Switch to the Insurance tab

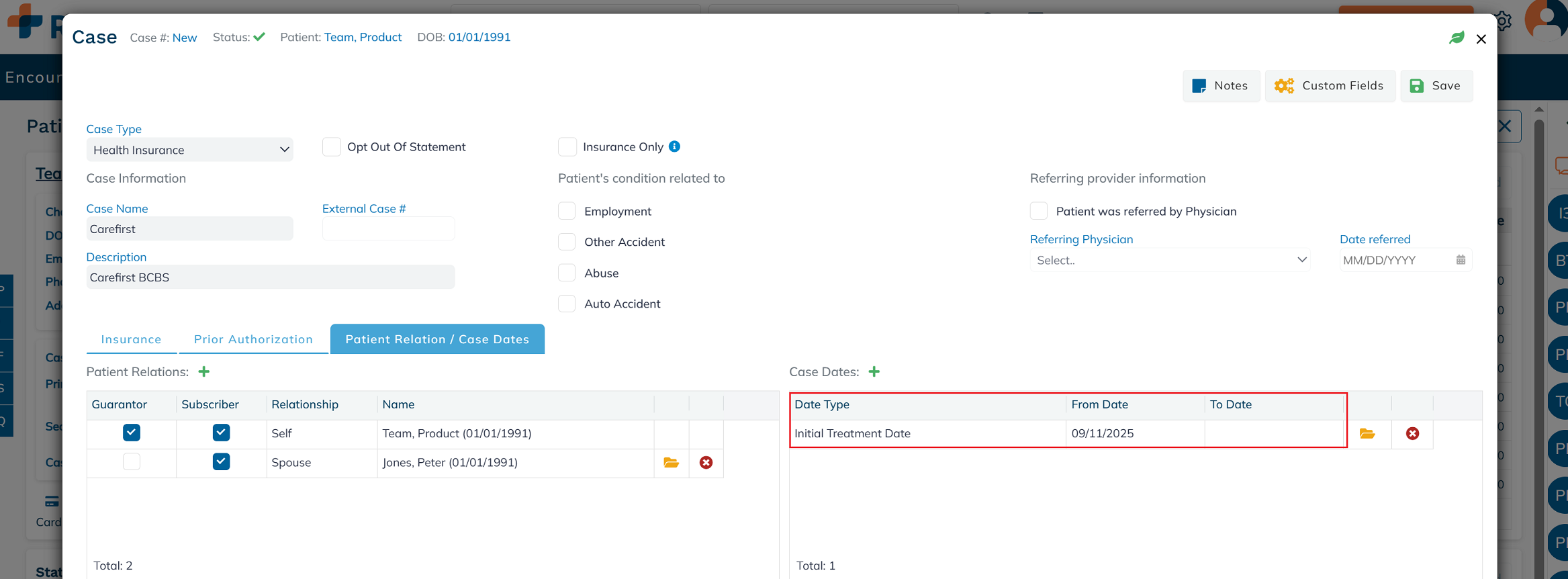131,340
